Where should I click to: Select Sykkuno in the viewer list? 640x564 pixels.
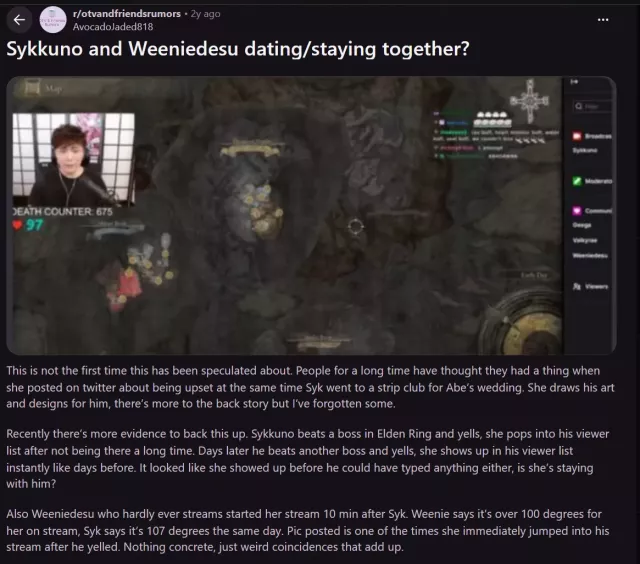pos(584,151)
